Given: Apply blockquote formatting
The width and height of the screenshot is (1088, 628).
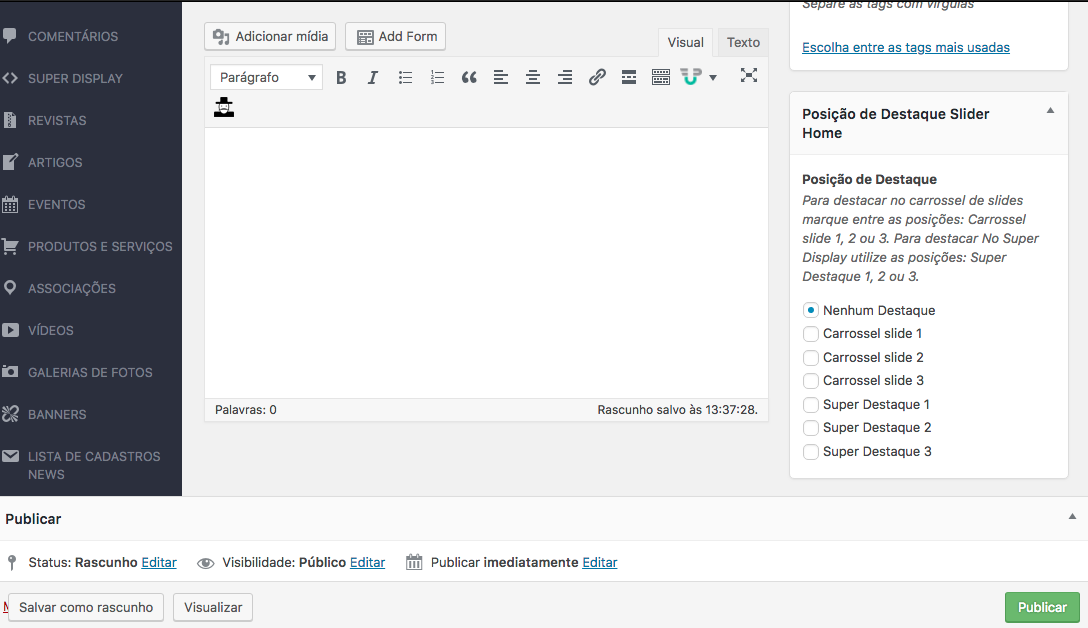Looking at the screenshot, I should pos(469,77).
